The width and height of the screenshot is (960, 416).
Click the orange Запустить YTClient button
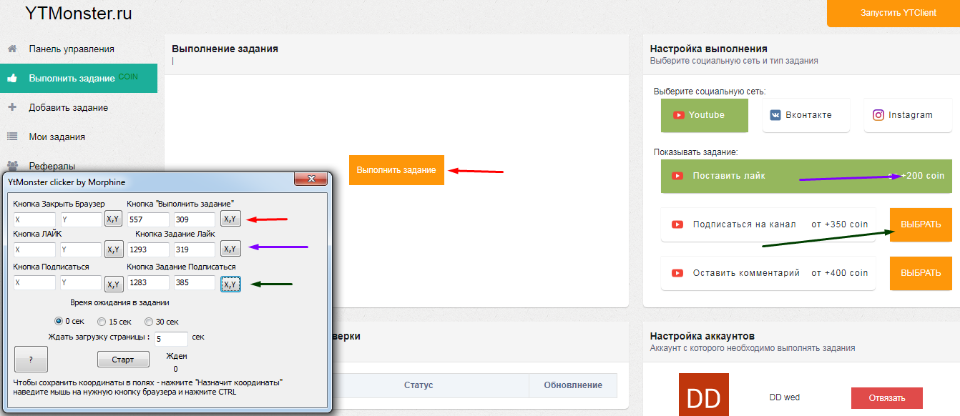coord(893,13)
